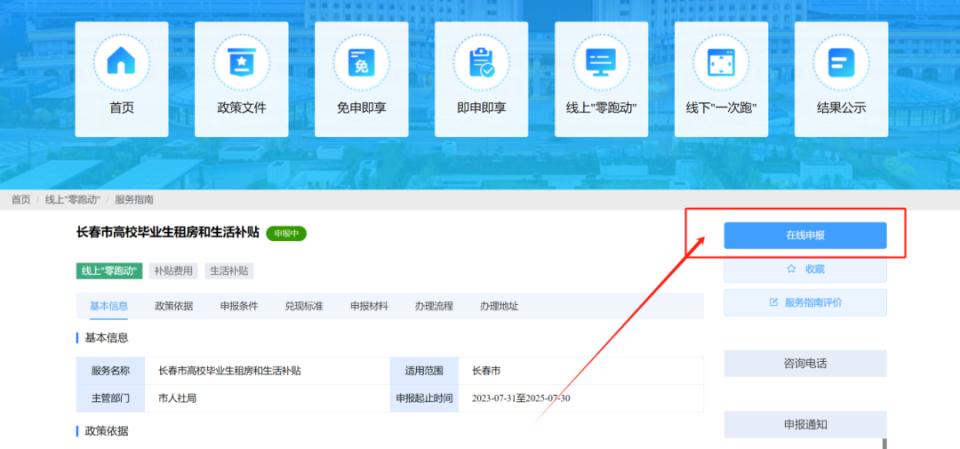Screen dimensions: 960x449
Task: Switch to the 办理流程 tab
Action: point(434,306)
